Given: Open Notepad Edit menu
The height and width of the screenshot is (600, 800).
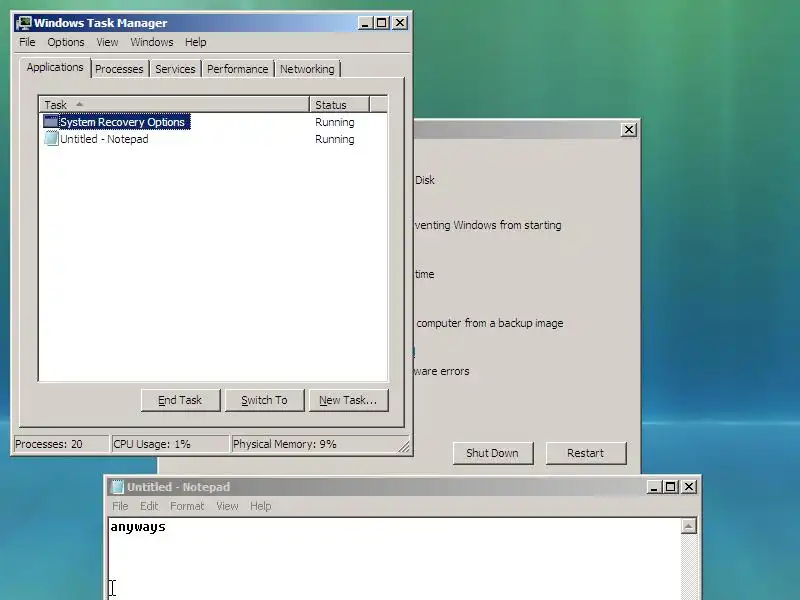Looking at the screenshot, I should (149, 506).
